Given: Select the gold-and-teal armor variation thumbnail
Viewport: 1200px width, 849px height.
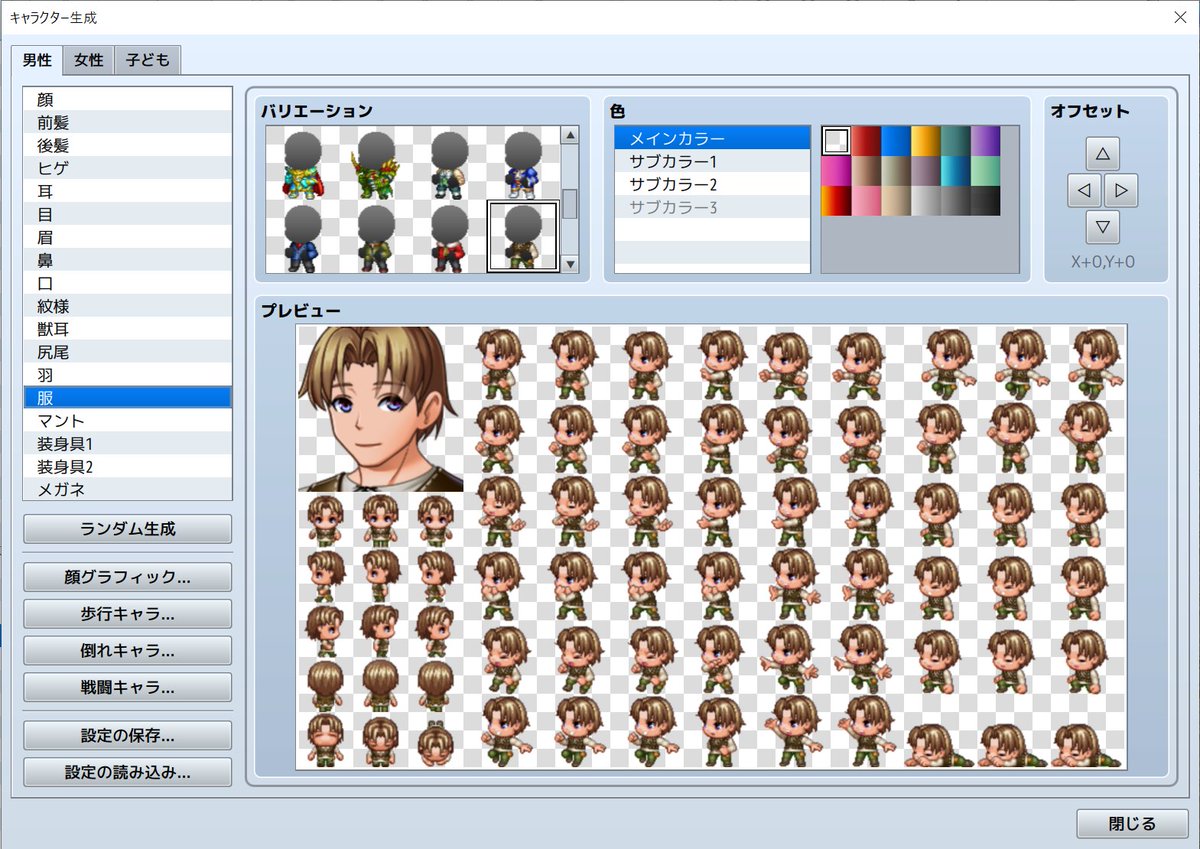Looking at the screenshot, I should [302, 164].
